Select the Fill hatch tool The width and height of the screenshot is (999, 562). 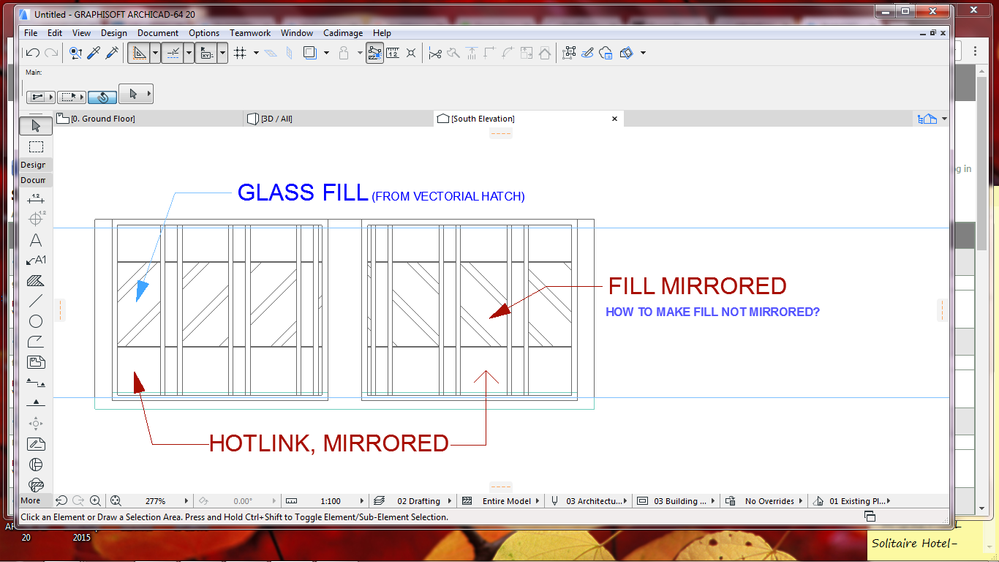point(36,280)
